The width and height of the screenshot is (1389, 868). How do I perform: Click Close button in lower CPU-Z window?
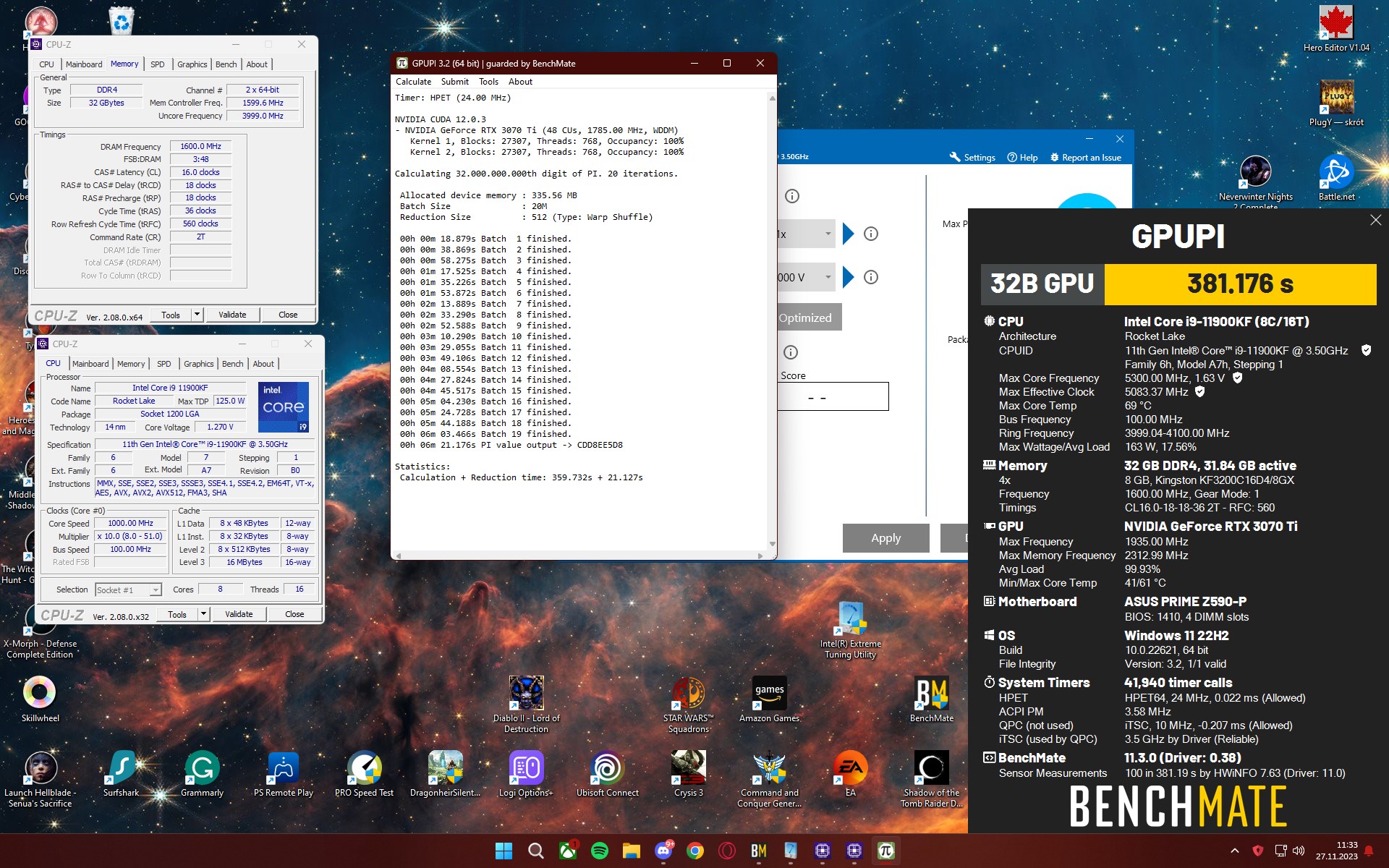pyautogui.click(x=294, y=614)
